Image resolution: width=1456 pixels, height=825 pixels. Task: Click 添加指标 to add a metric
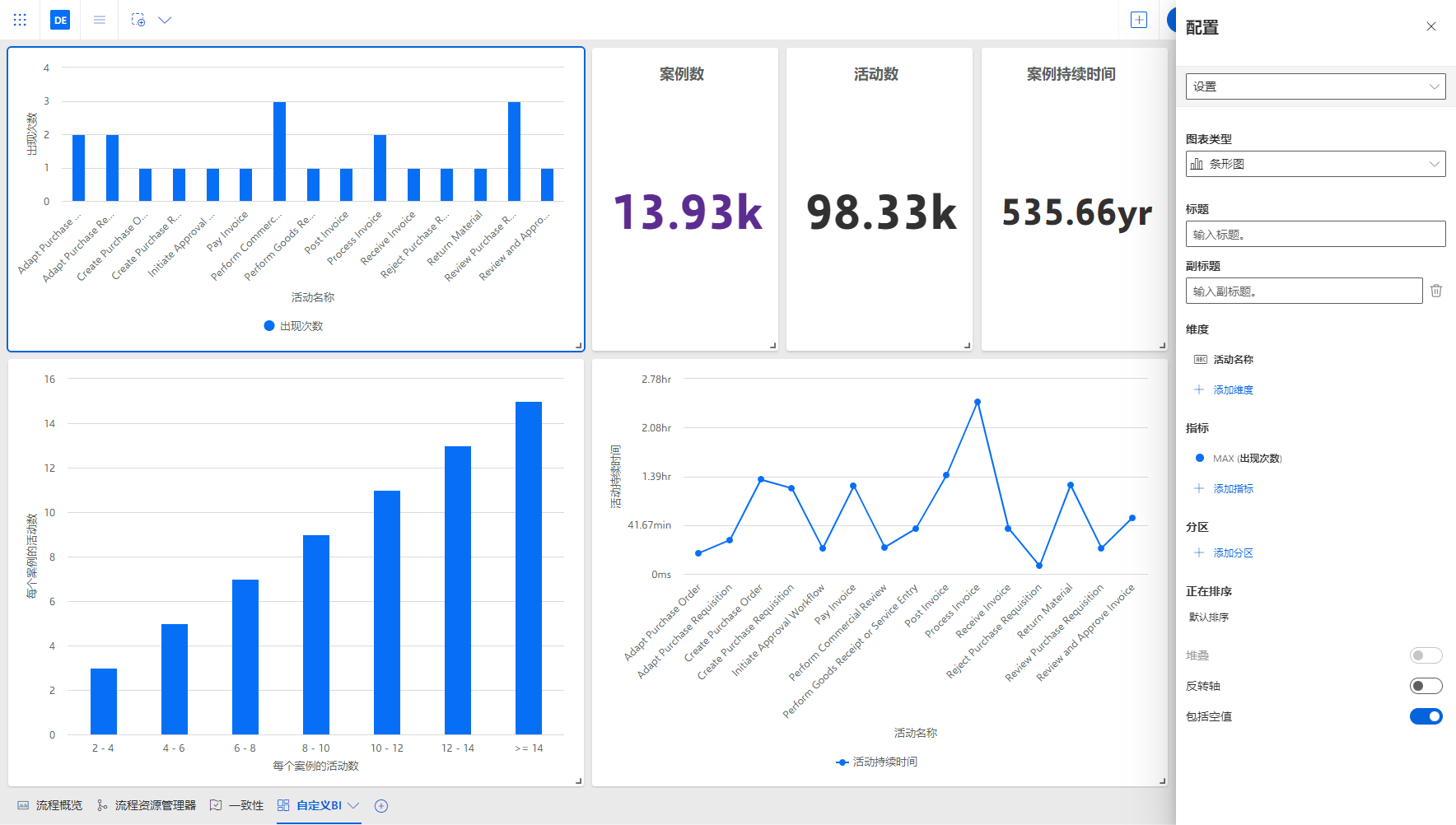pyautogui.click(x=1233, y=489)
